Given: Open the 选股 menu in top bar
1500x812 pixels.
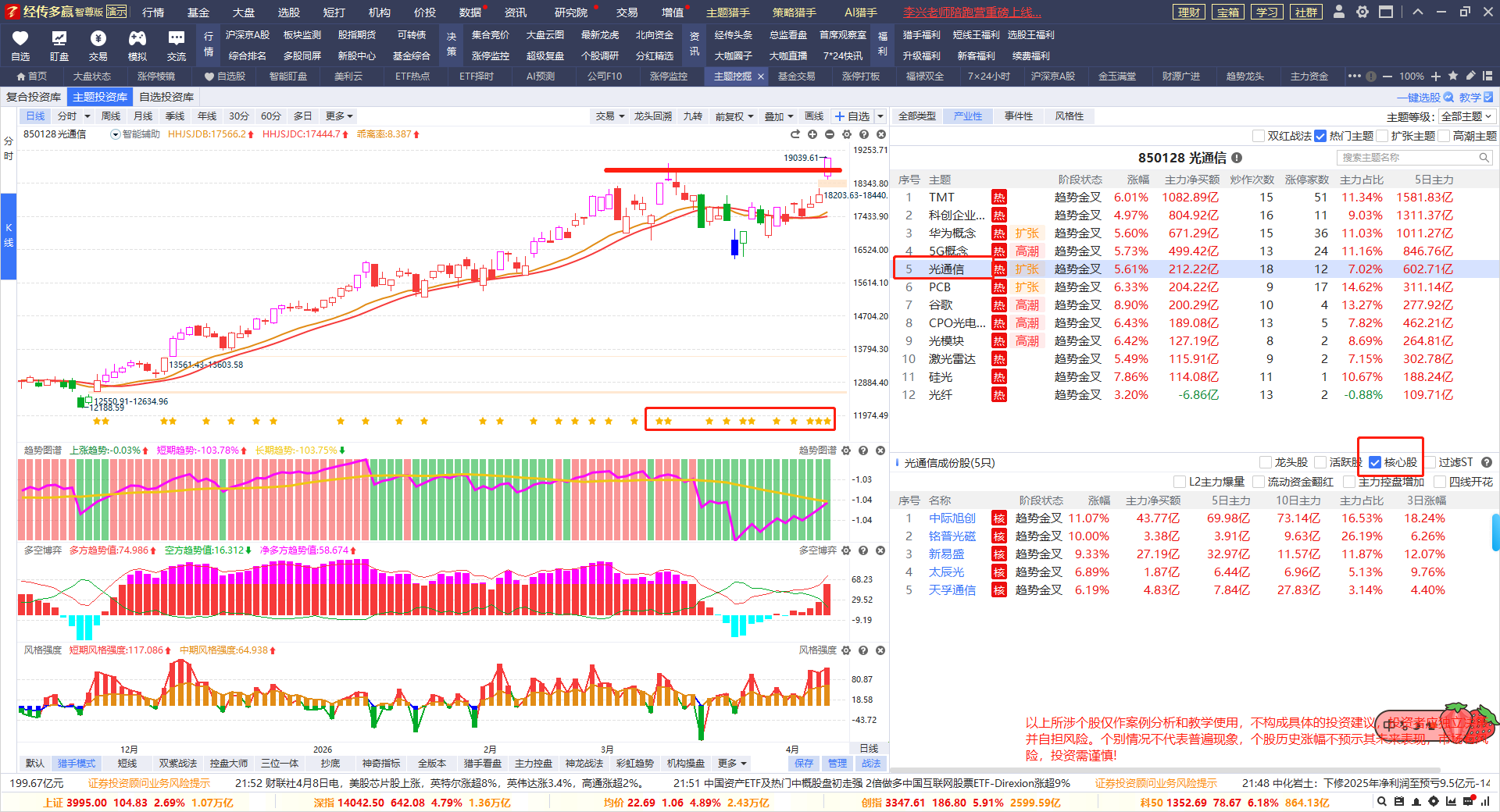Looking at the screenshot, I should 289,12.
